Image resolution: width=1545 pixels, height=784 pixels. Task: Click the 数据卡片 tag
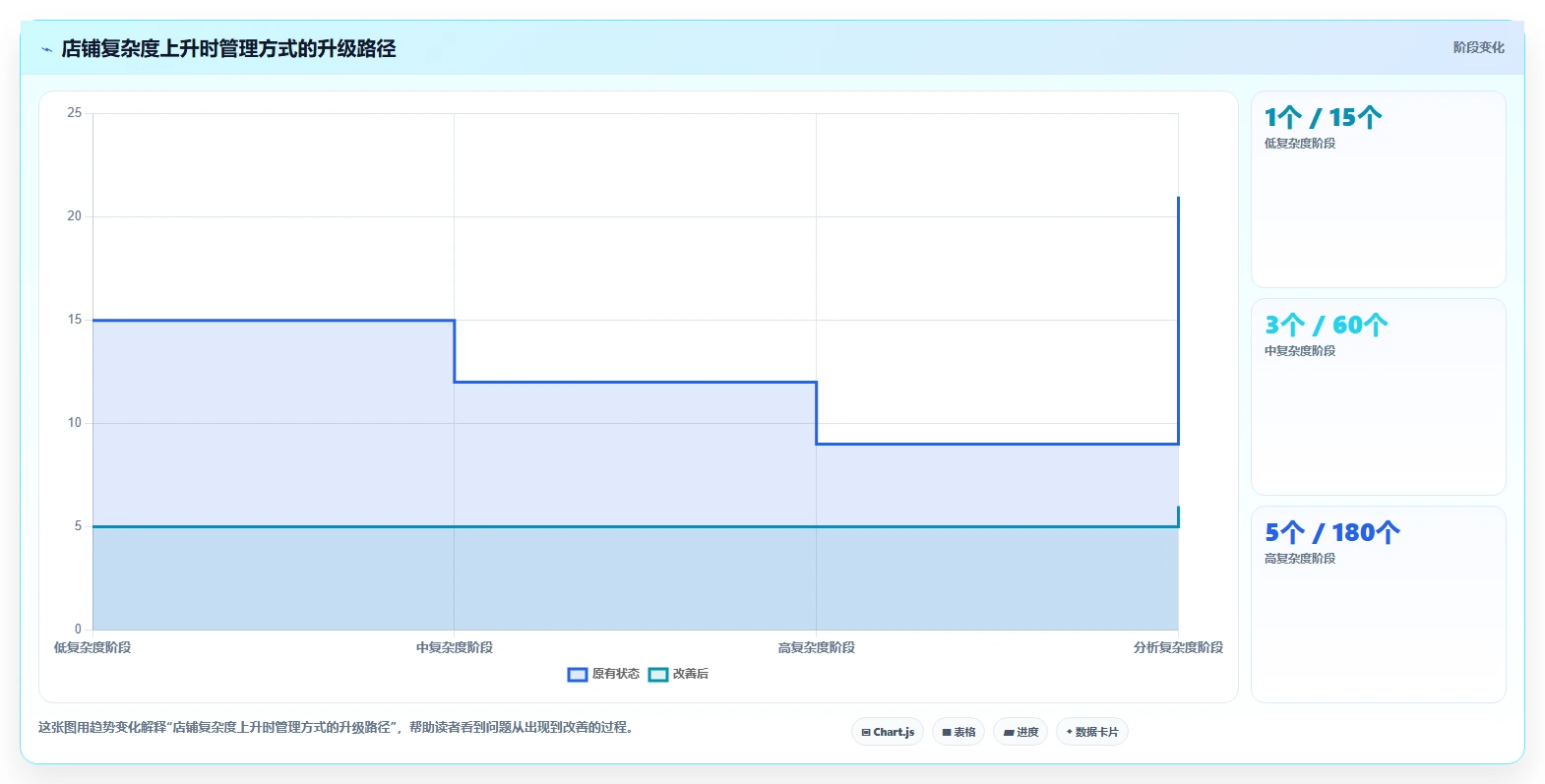[1092, 732]
